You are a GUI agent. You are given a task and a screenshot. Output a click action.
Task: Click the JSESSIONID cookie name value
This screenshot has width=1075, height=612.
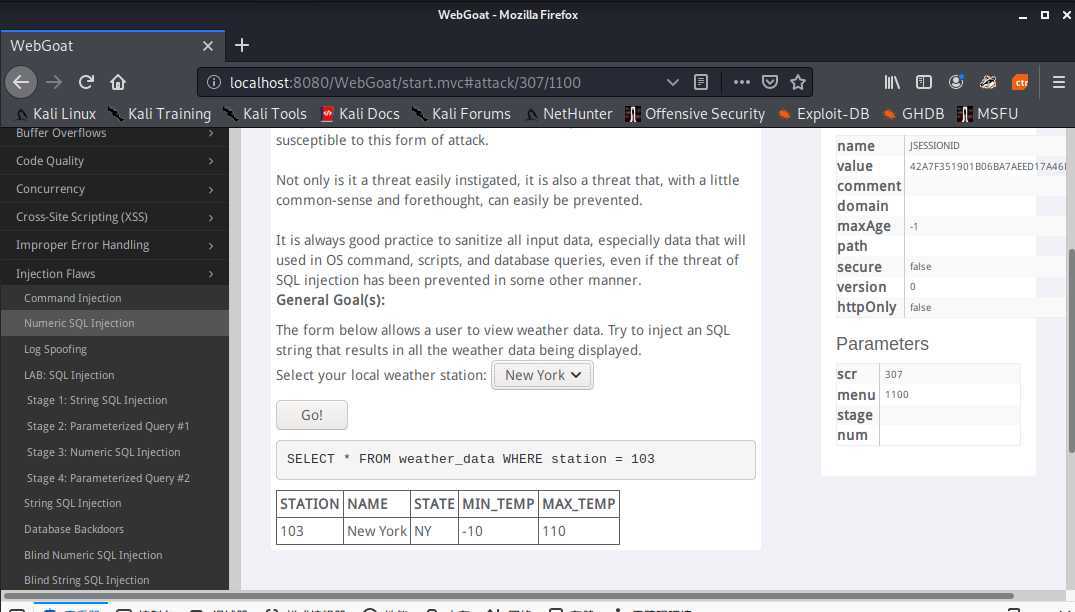pyautogui.click(x=934, y=145)
